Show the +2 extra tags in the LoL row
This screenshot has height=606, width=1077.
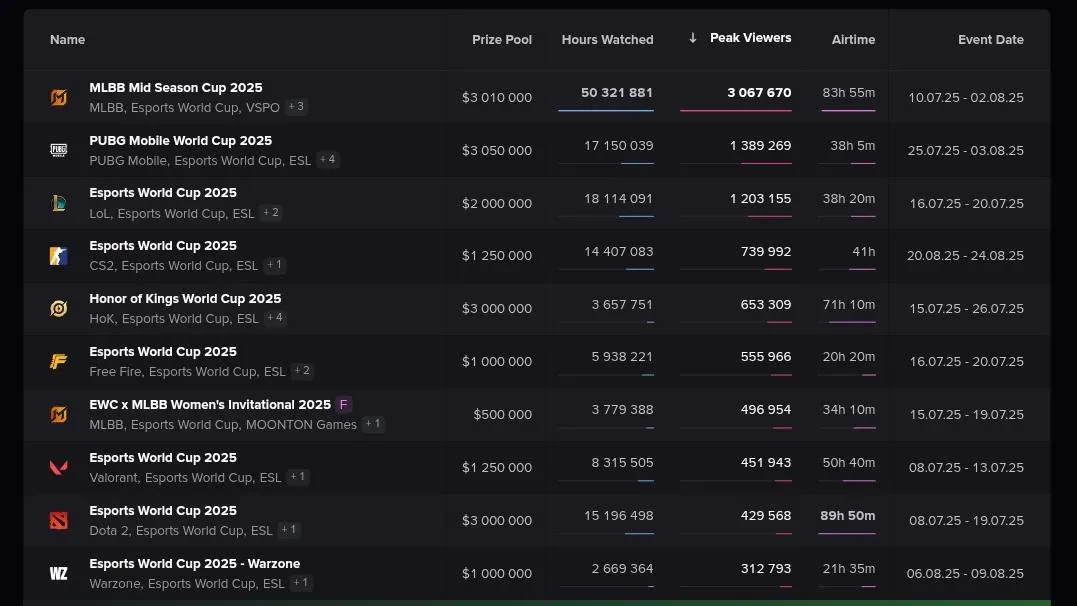[x=270, y=213]
